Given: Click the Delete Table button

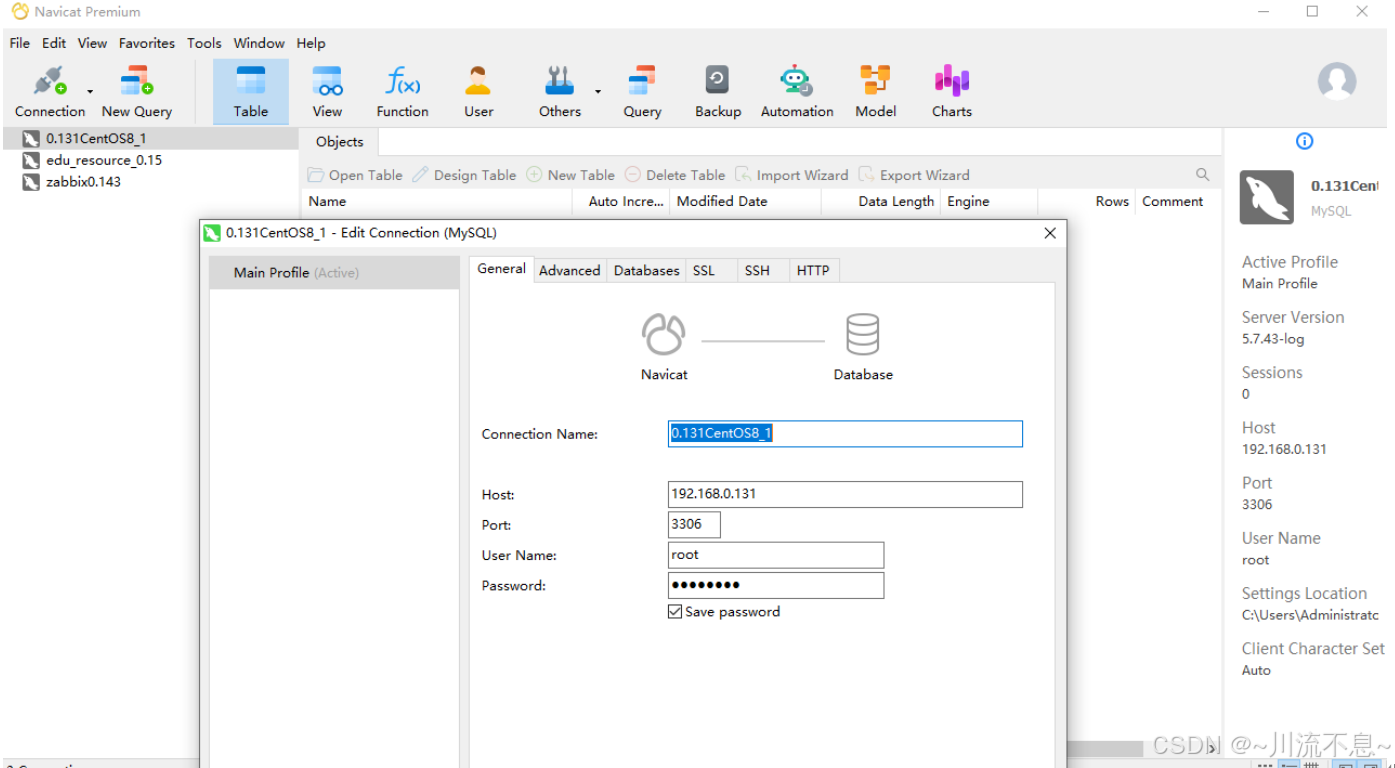Looking at the screenshot, I should pos(675,175).
